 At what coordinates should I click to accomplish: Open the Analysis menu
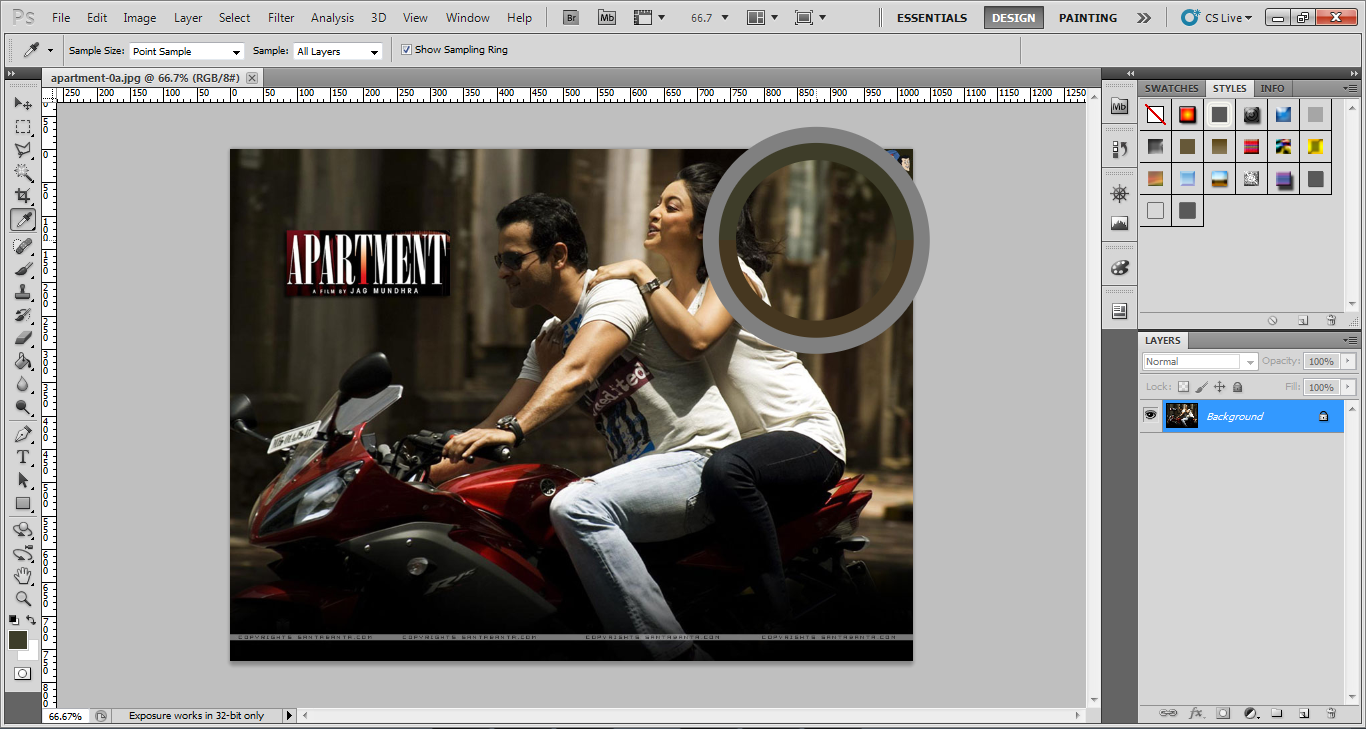point(332,18)
